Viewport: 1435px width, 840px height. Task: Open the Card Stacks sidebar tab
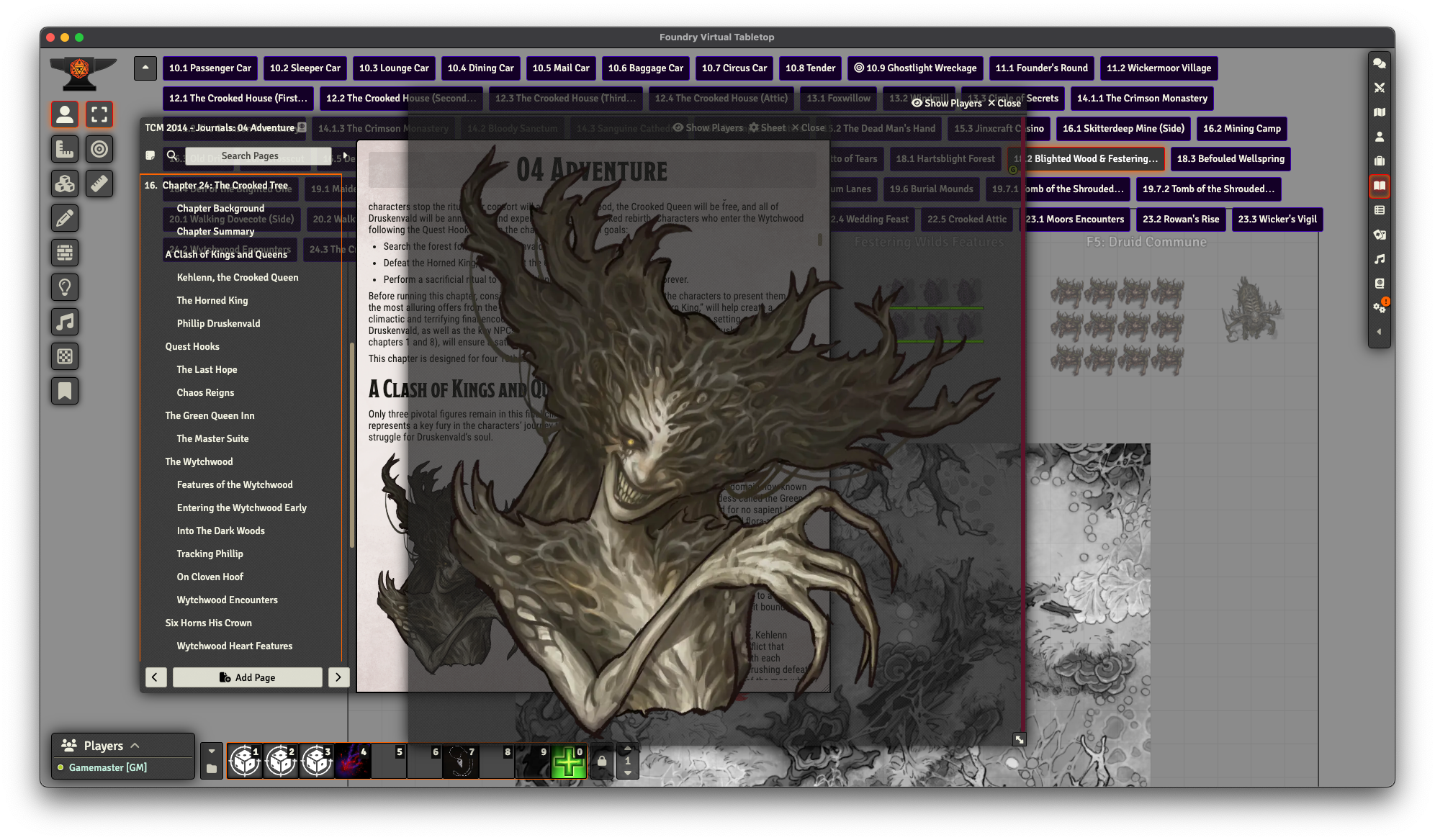pyautogui.click(x=1379, y=235)
